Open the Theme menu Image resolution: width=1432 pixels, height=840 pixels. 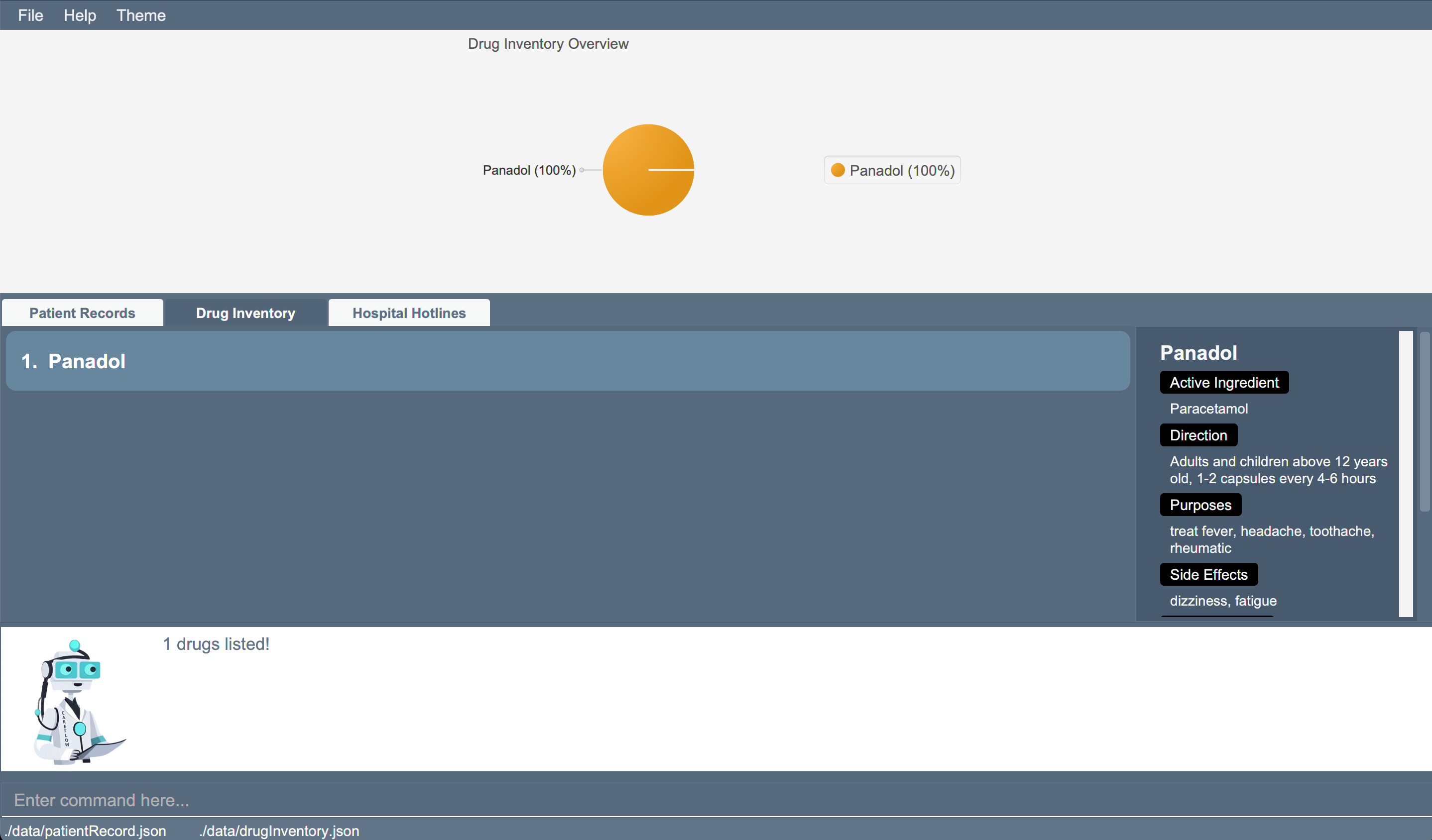click(x=141, y=15)
